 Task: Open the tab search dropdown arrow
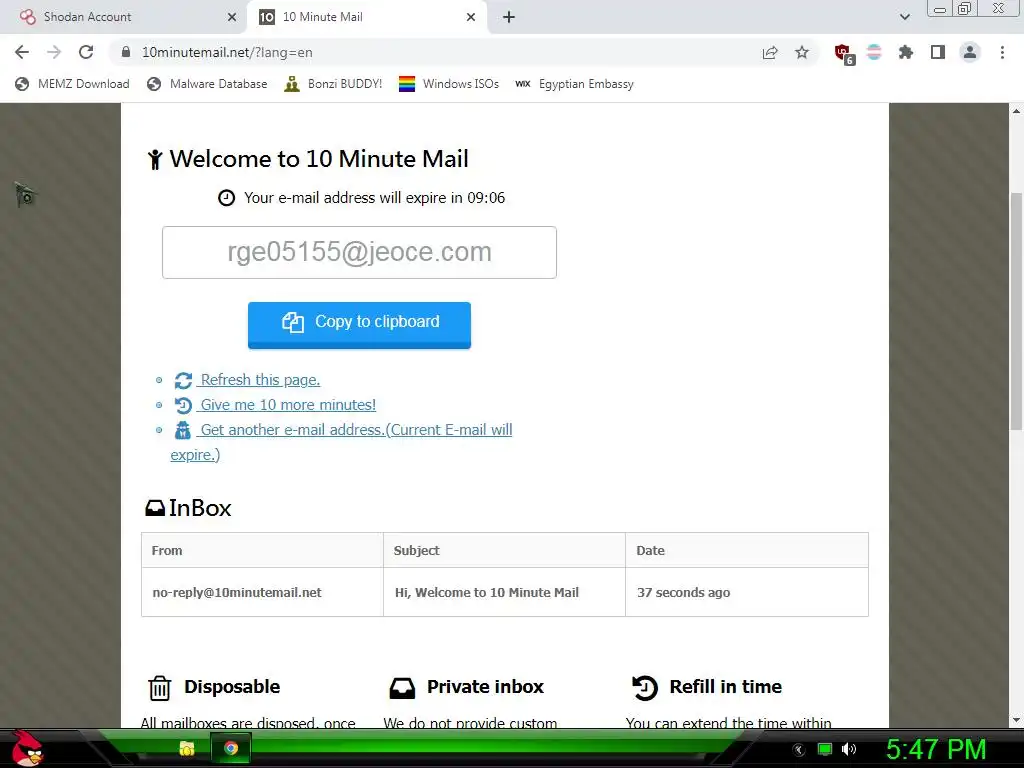point(904,17)
